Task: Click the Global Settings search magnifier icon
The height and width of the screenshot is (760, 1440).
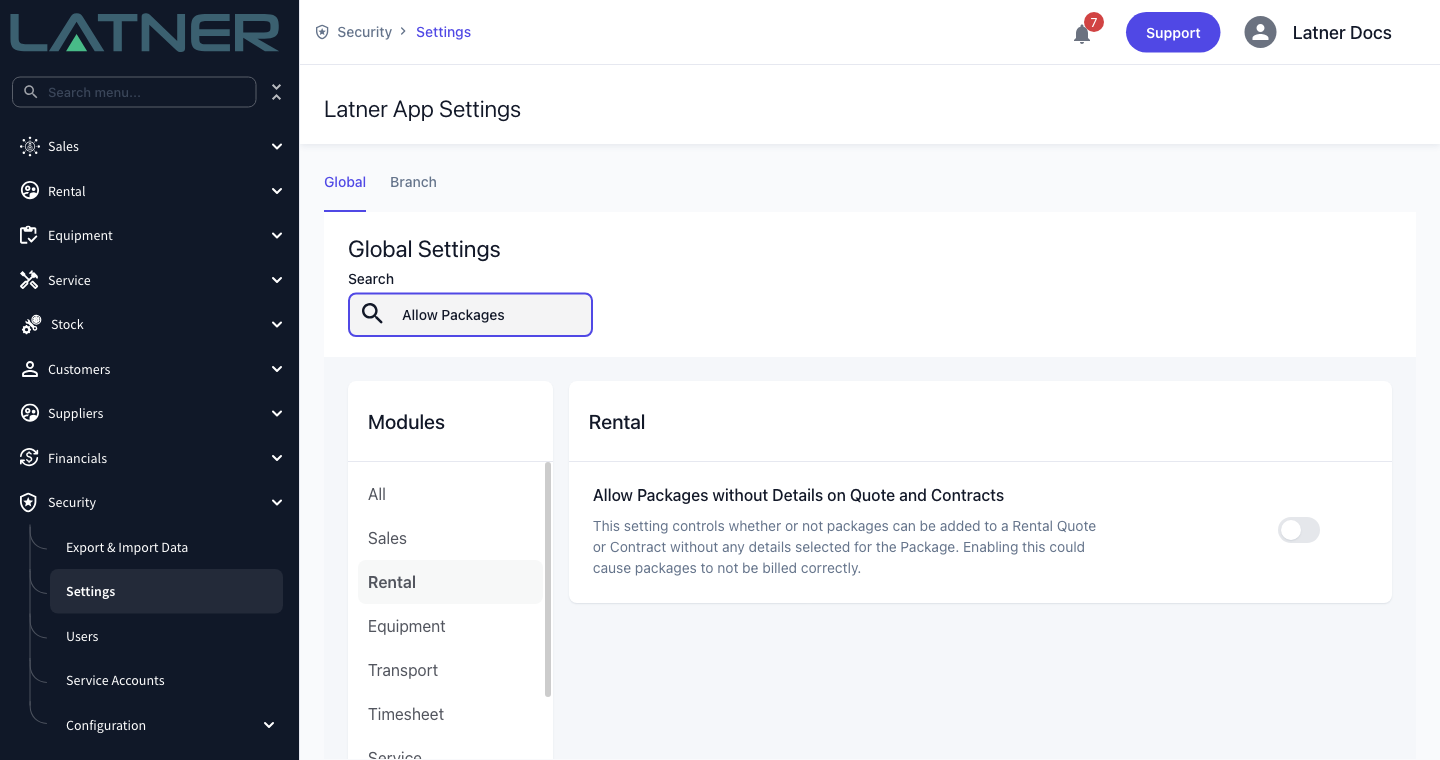Action: pos(372,314)
